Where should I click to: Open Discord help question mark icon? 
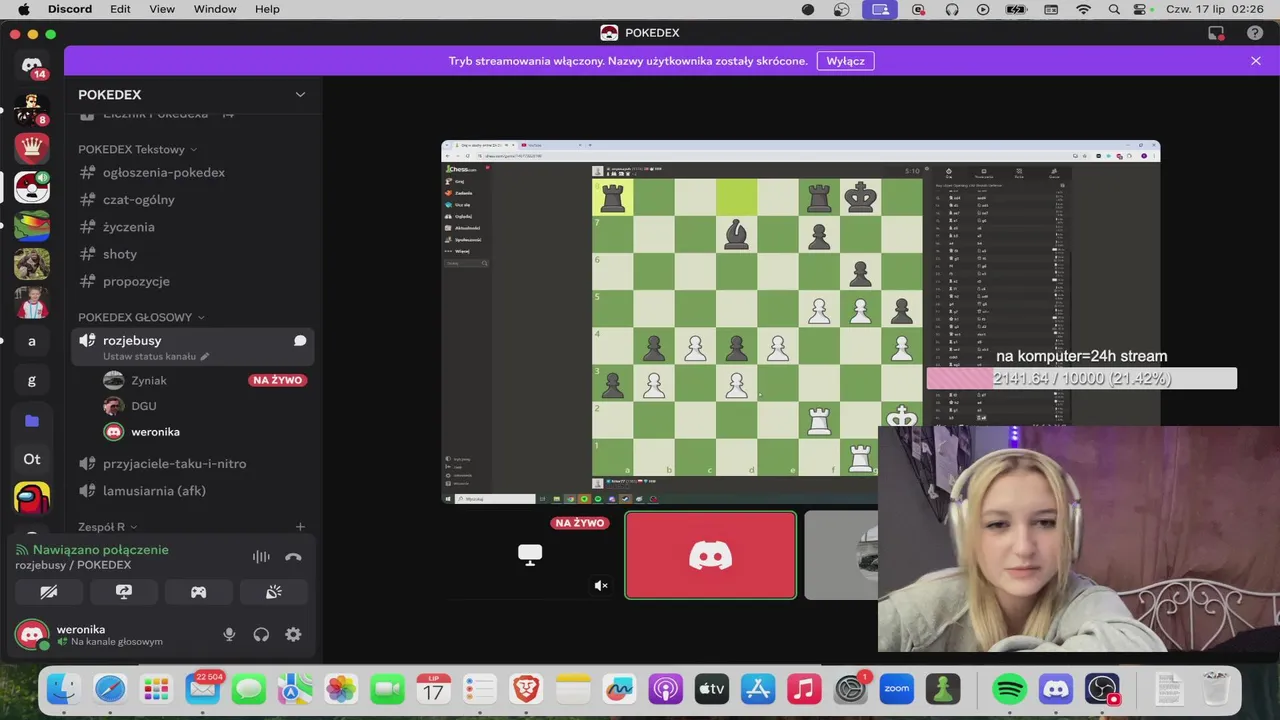coord(1255,33)
